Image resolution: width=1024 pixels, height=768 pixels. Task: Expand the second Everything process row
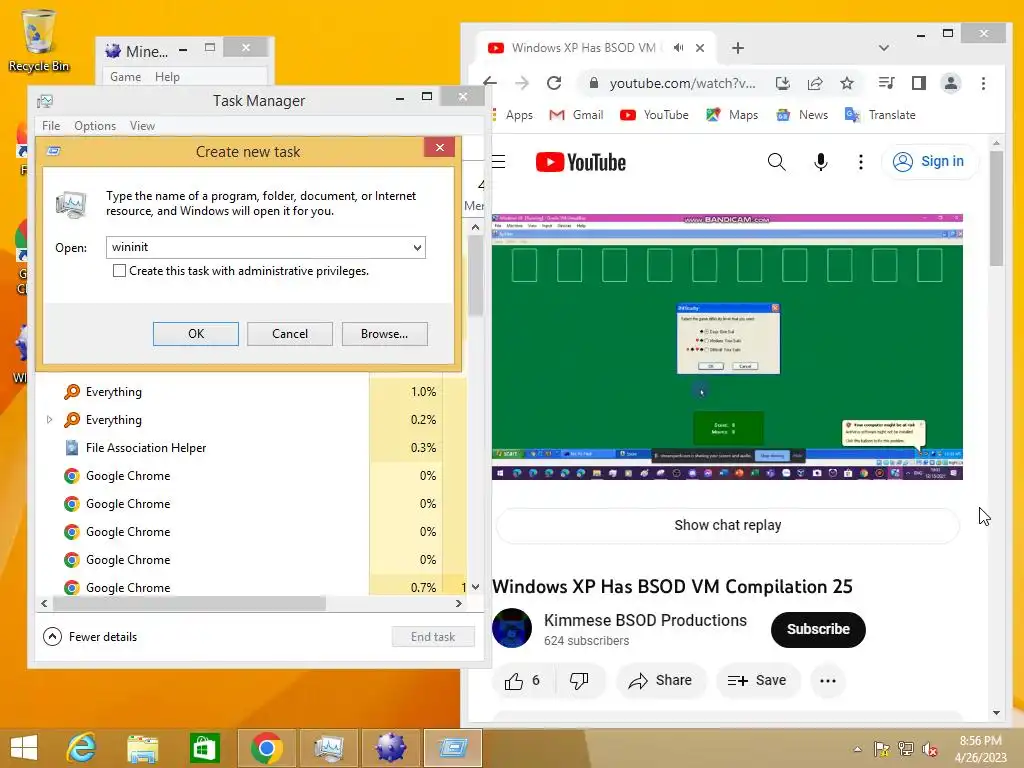tap(50, 419)
